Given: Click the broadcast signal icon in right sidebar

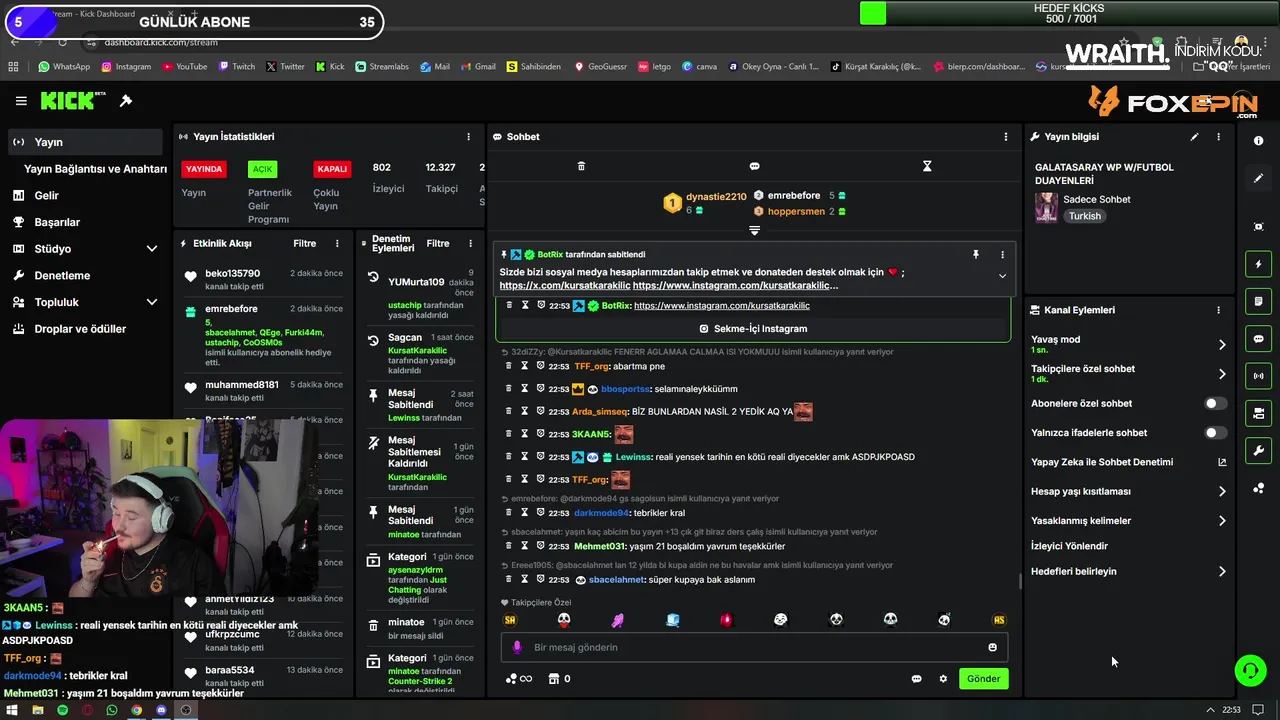Looking at the screenshot, I should [x=1258, y=376].
